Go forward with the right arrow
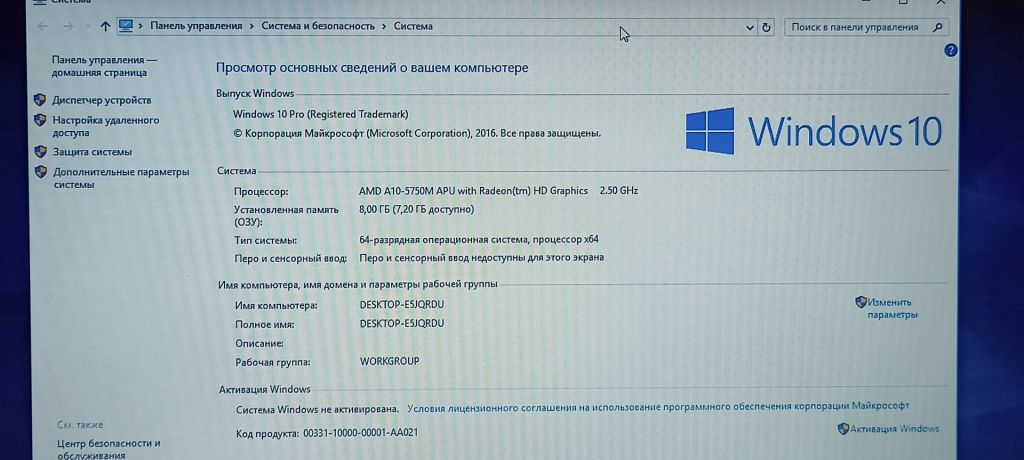1024x460 pixels. (x=68, y=27)
